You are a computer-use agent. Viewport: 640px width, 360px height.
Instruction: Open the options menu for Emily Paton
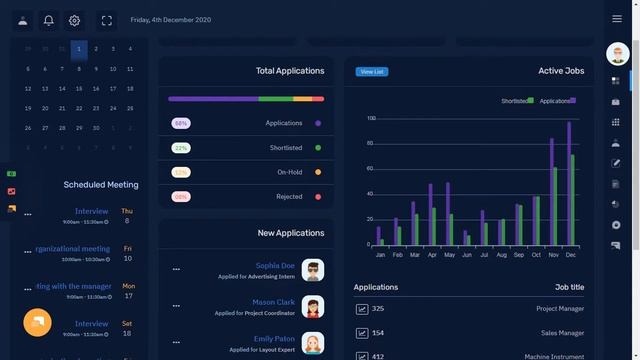pyautogui.click(x=176, y=342)
